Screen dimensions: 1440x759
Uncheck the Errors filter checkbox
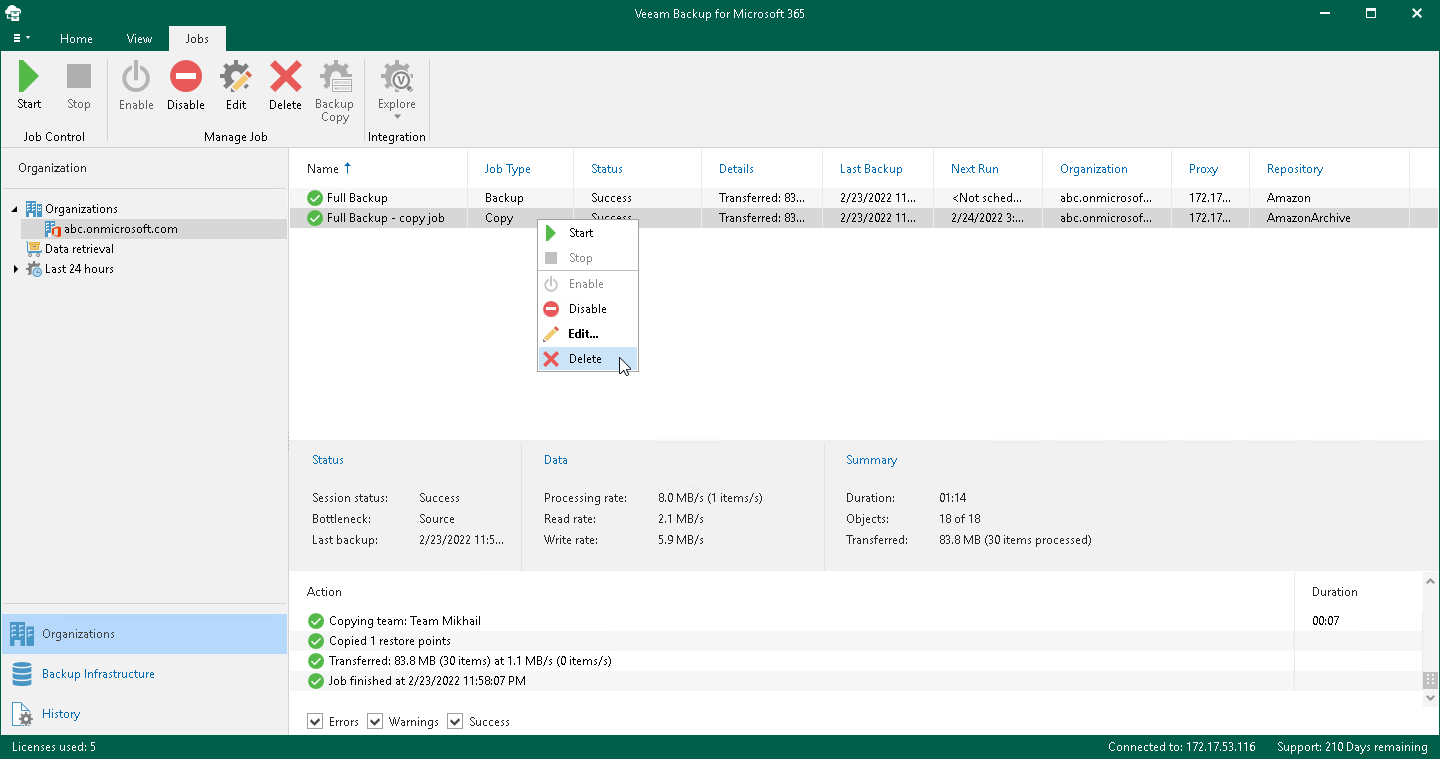click(x=315, y=721)
